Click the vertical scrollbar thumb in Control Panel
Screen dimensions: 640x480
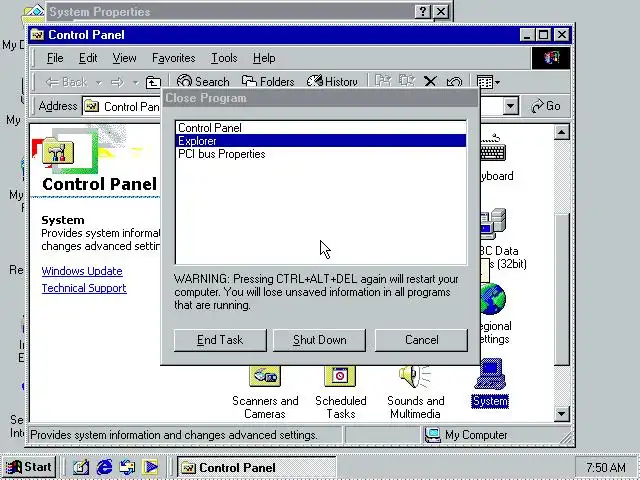562,289
